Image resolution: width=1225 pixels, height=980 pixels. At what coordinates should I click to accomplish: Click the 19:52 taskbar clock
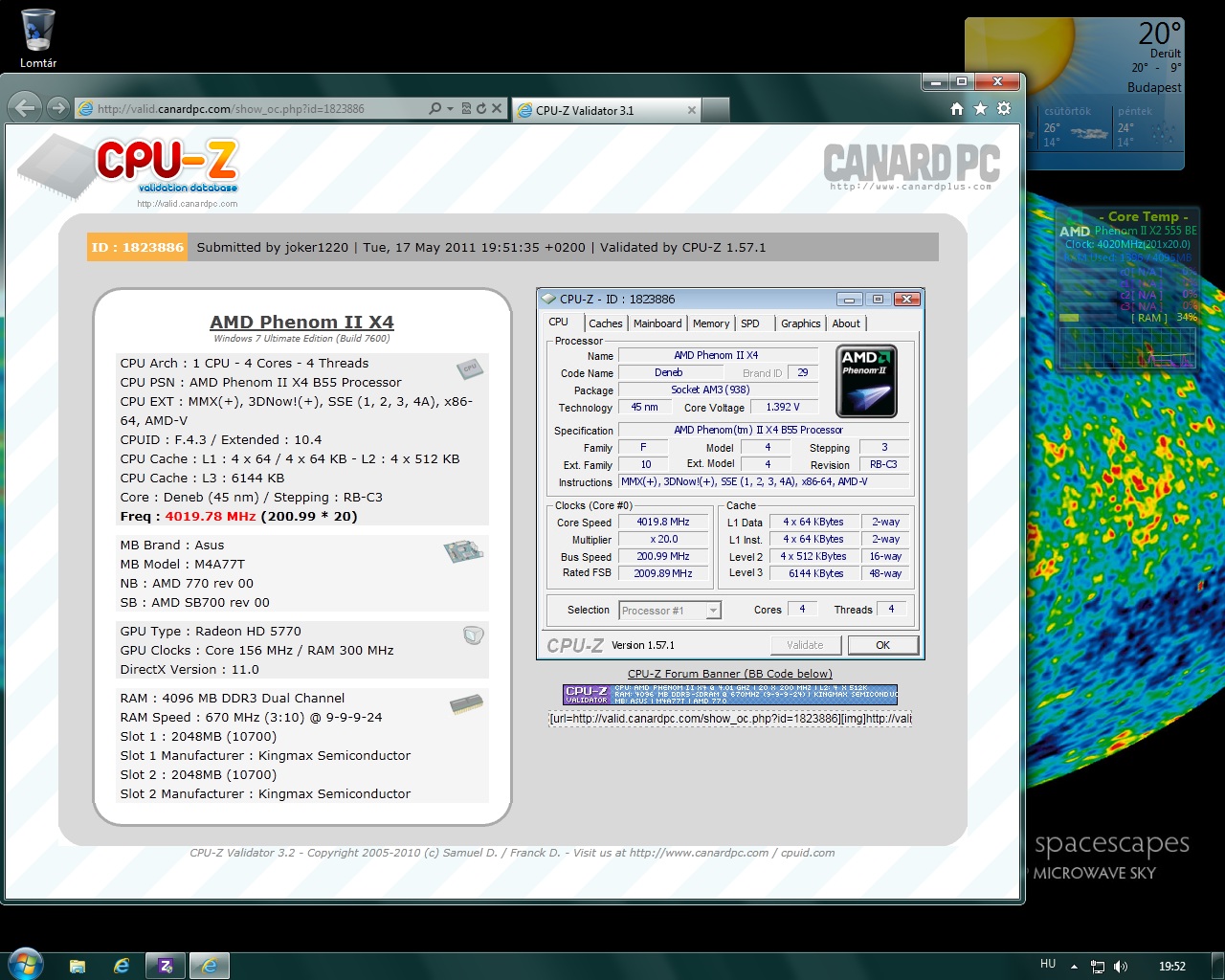[x=1172, y=967]
